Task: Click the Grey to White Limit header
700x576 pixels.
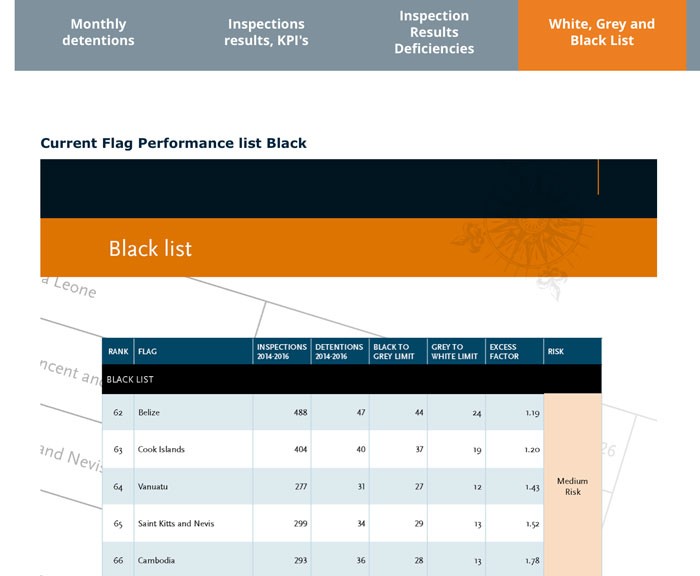Action: coord(456,351)
